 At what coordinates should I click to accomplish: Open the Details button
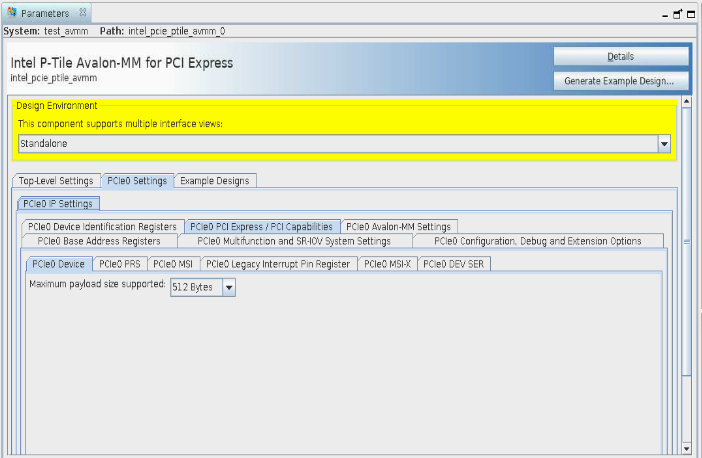(621, 56)
